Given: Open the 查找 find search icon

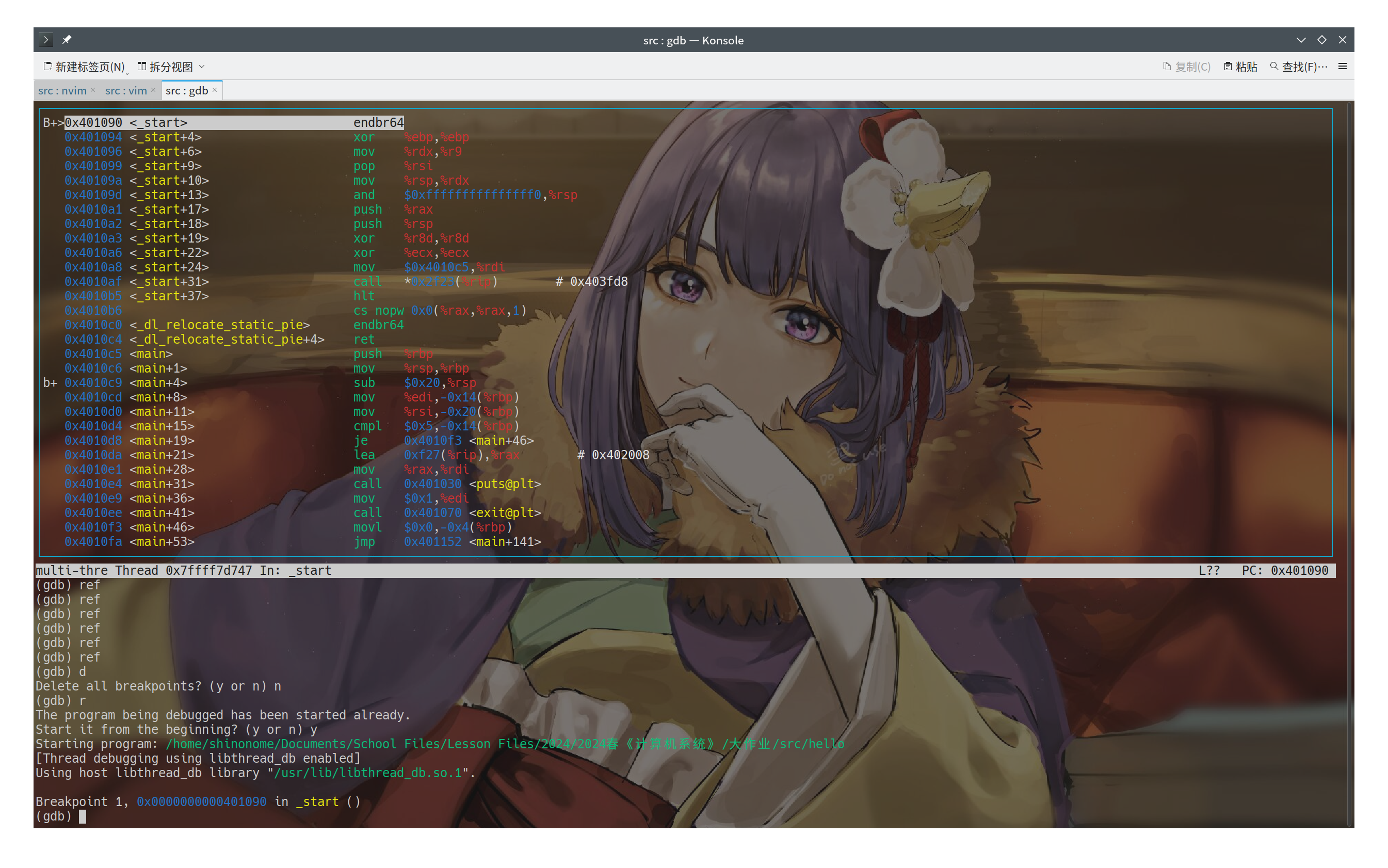Looking at the screenshot, I should pos(1274,67).
